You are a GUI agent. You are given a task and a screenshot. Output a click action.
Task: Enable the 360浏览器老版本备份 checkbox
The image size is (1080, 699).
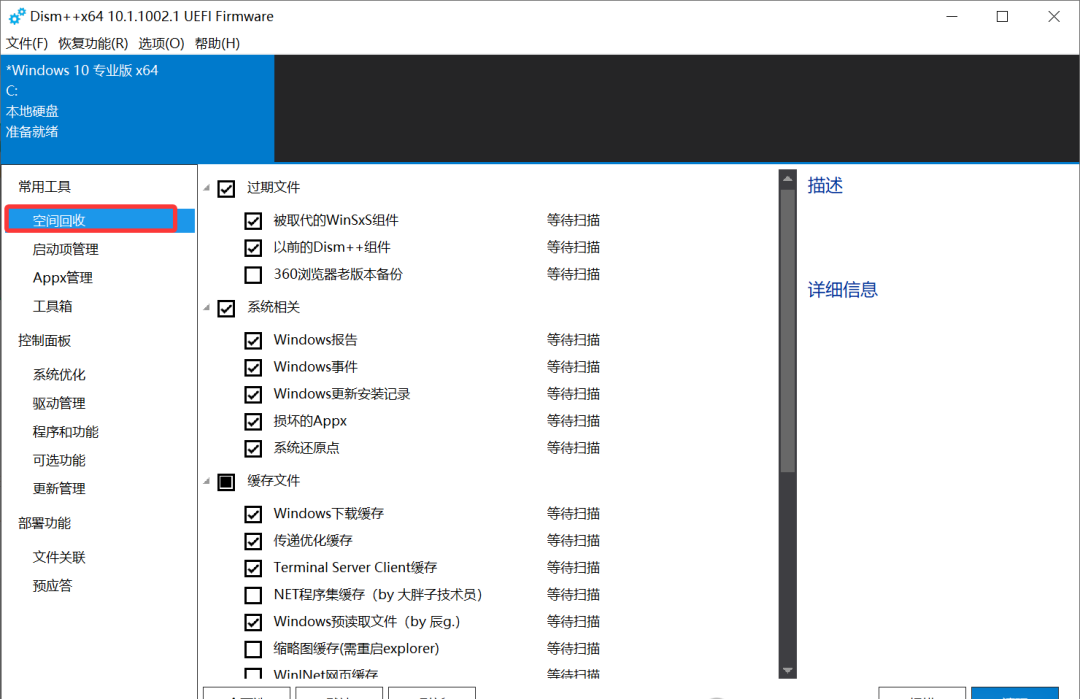tap(253, 274)
